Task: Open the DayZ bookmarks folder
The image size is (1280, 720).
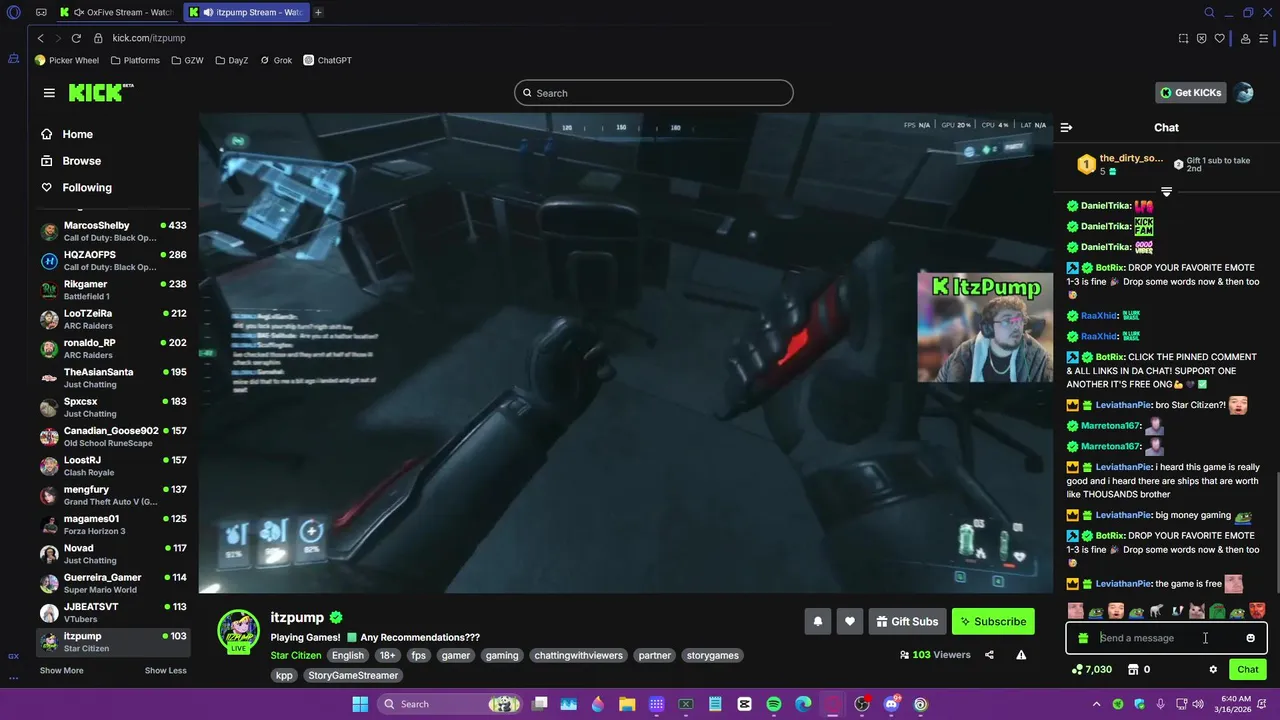Action: 231,60
